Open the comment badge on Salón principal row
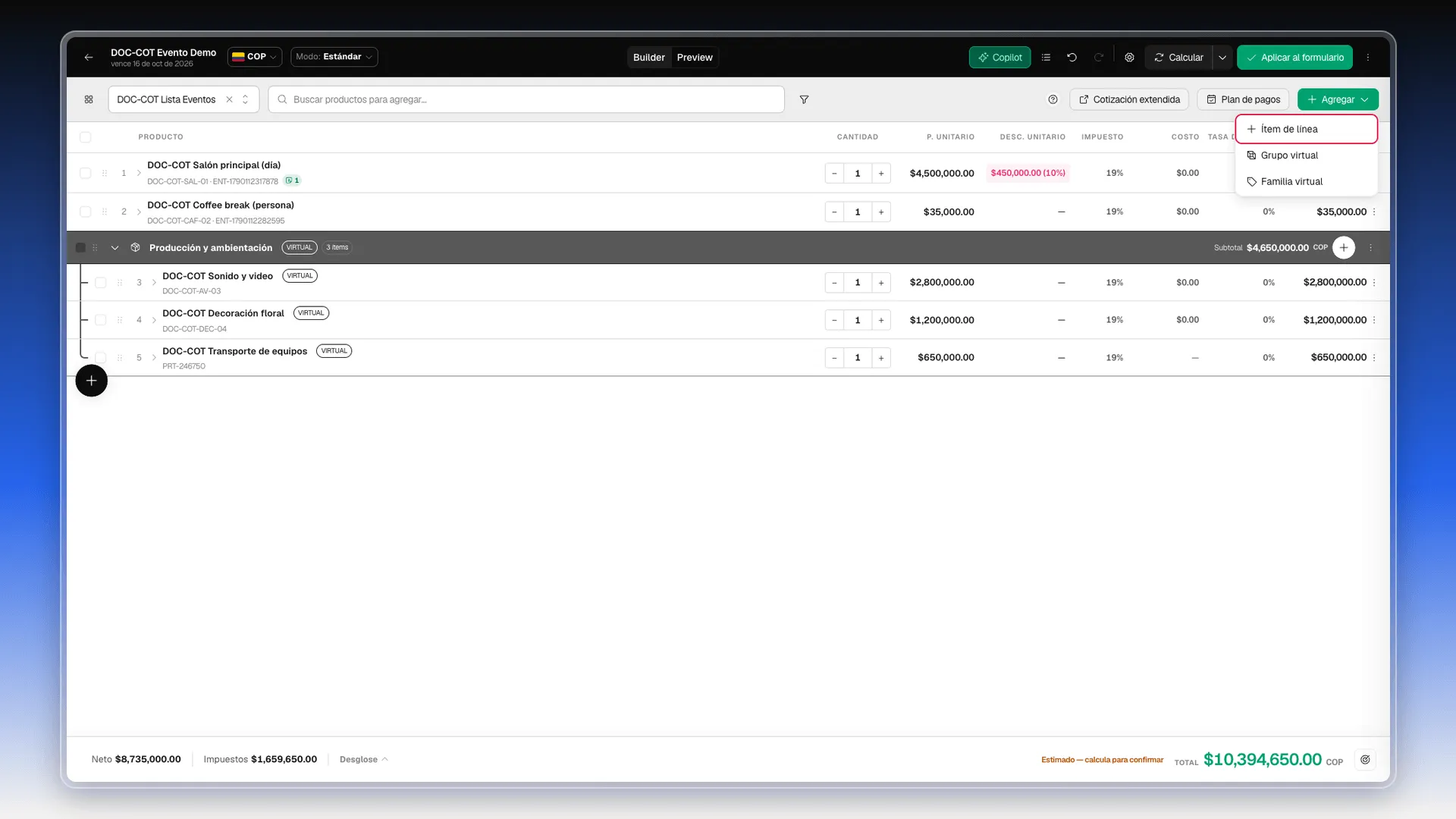The image size is (1456, 819). 293,180
